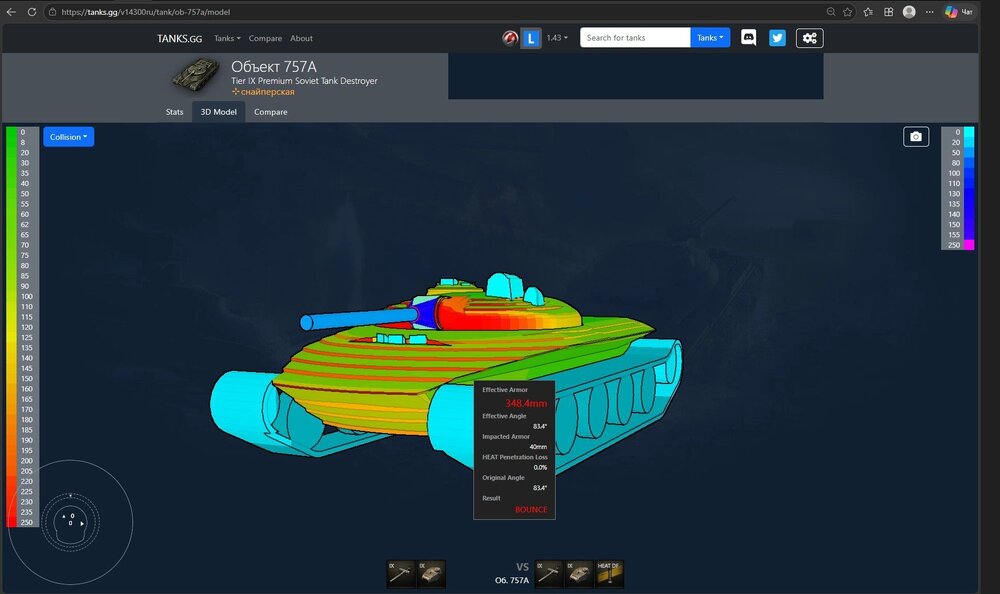The width and height of the screenshot is (1000, 594).
Task: Click the BOUNCE result text
Action: point(531,509)
